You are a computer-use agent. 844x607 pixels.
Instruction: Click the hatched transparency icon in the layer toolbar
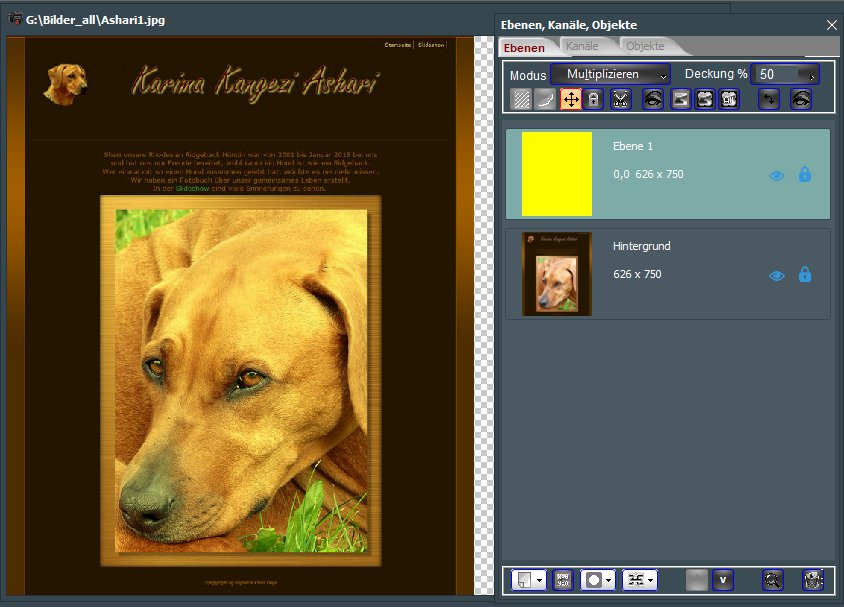click(x=521, y=99)
